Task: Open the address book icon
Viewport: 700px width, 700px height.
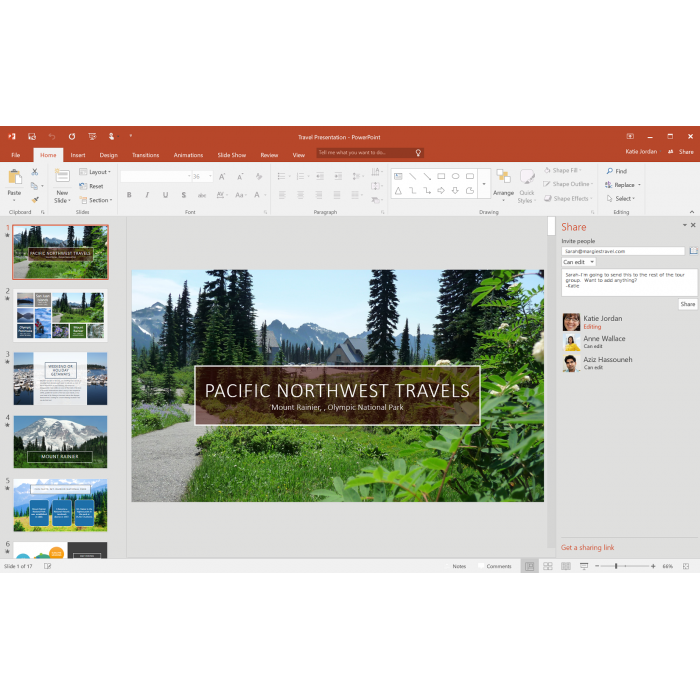Action: click(693, 251)
